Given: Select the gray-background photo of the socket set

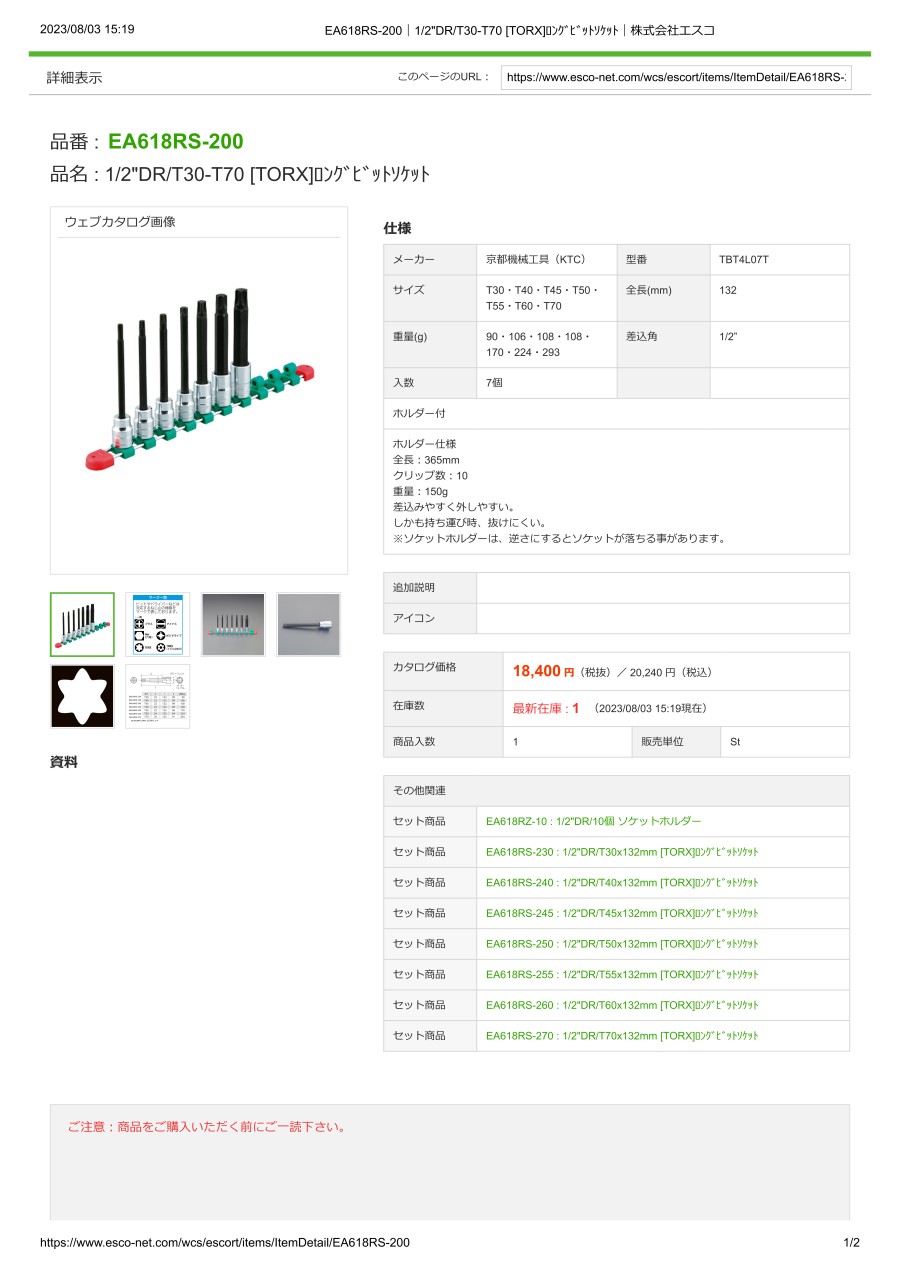Looking at the screenshot, I should pyautogui.click(x=233, y=625).
